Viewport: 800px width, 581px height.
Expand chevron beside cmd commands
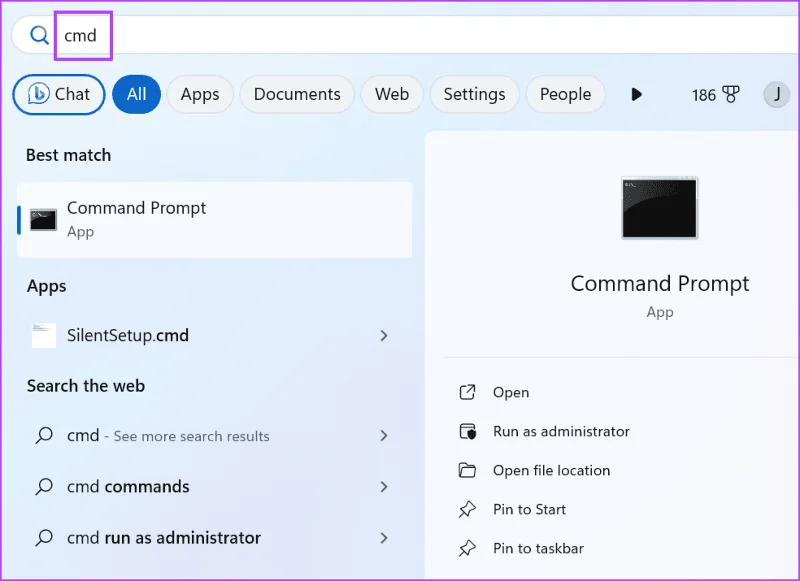click(x=384, y=487)
